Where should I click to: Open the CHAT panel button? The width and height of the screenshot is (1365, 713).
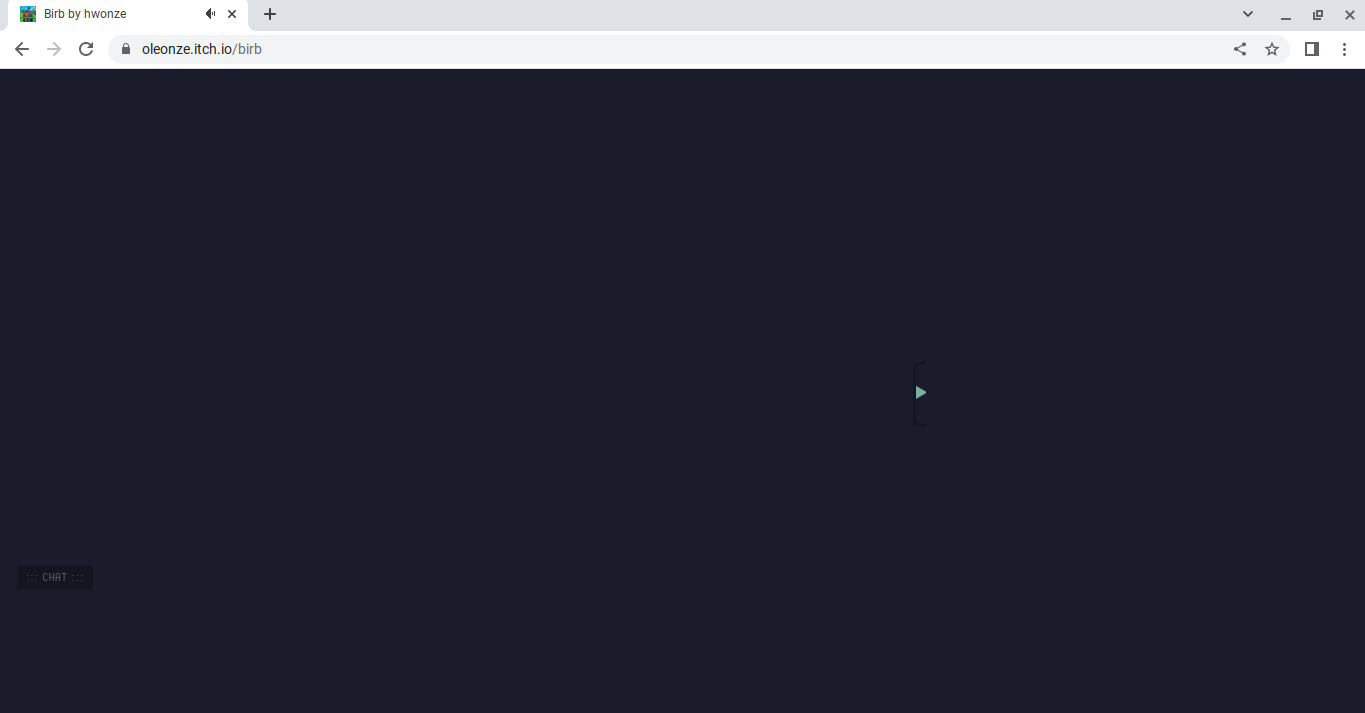pyautogui.click(x=55, y=578)
